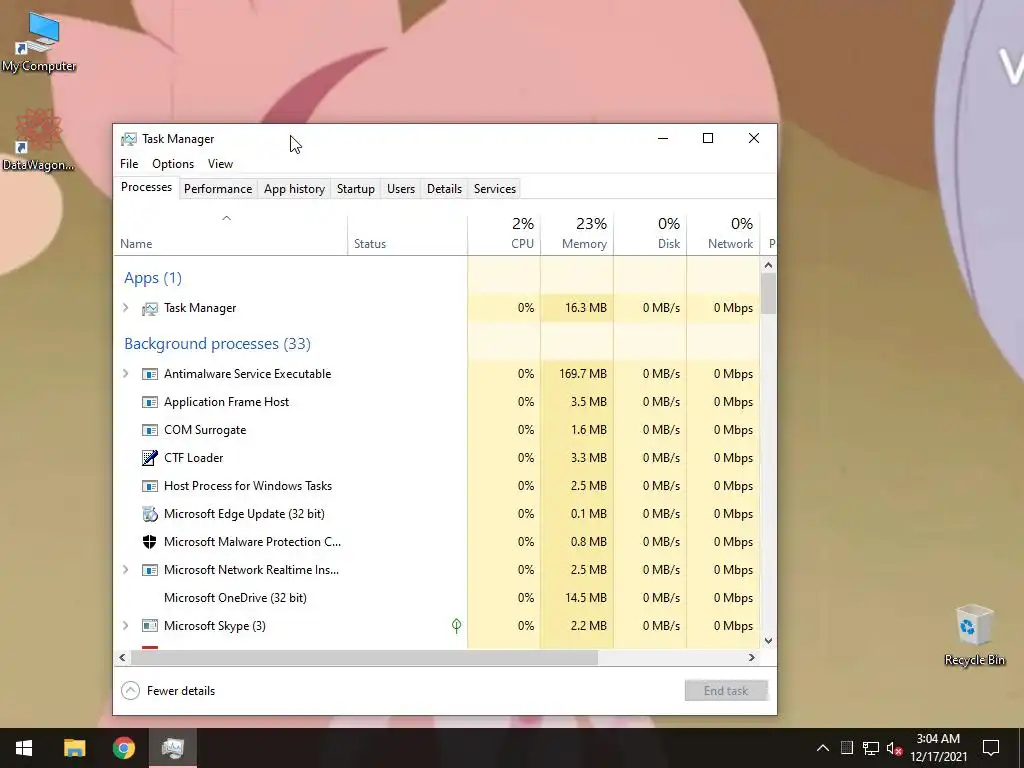Click the horizontal scrollbar thumb

click(364, 658)
